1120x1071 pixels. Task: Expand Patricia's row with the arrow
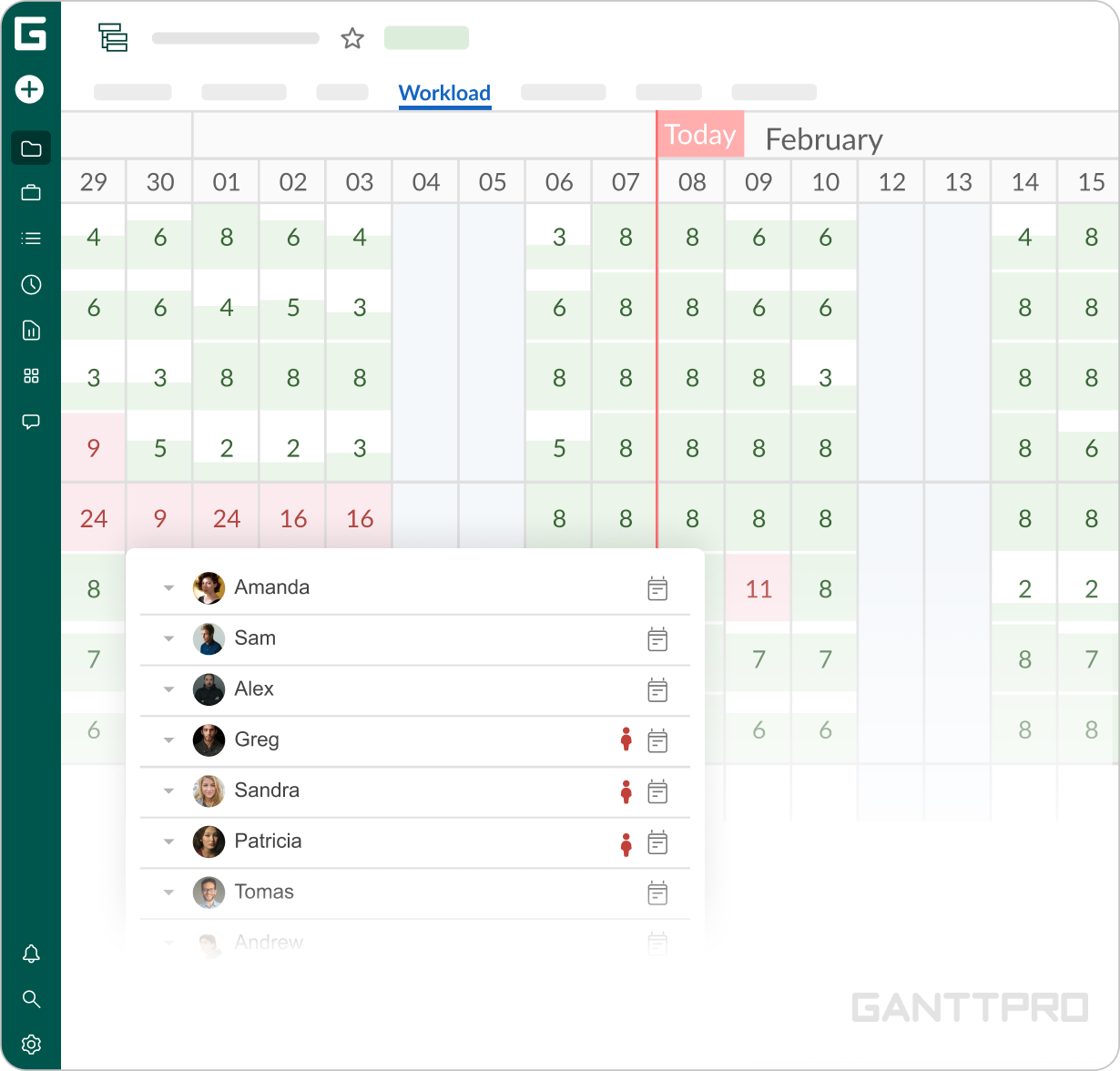pos(168,842)
